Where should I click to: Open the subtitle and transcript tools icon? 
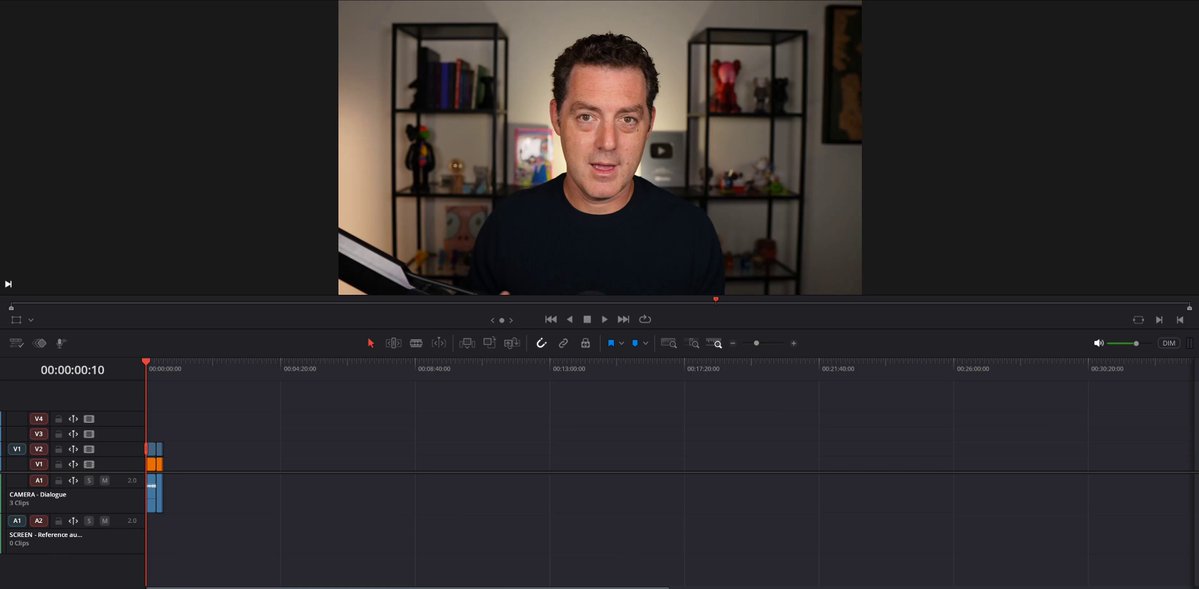point(40,343)
